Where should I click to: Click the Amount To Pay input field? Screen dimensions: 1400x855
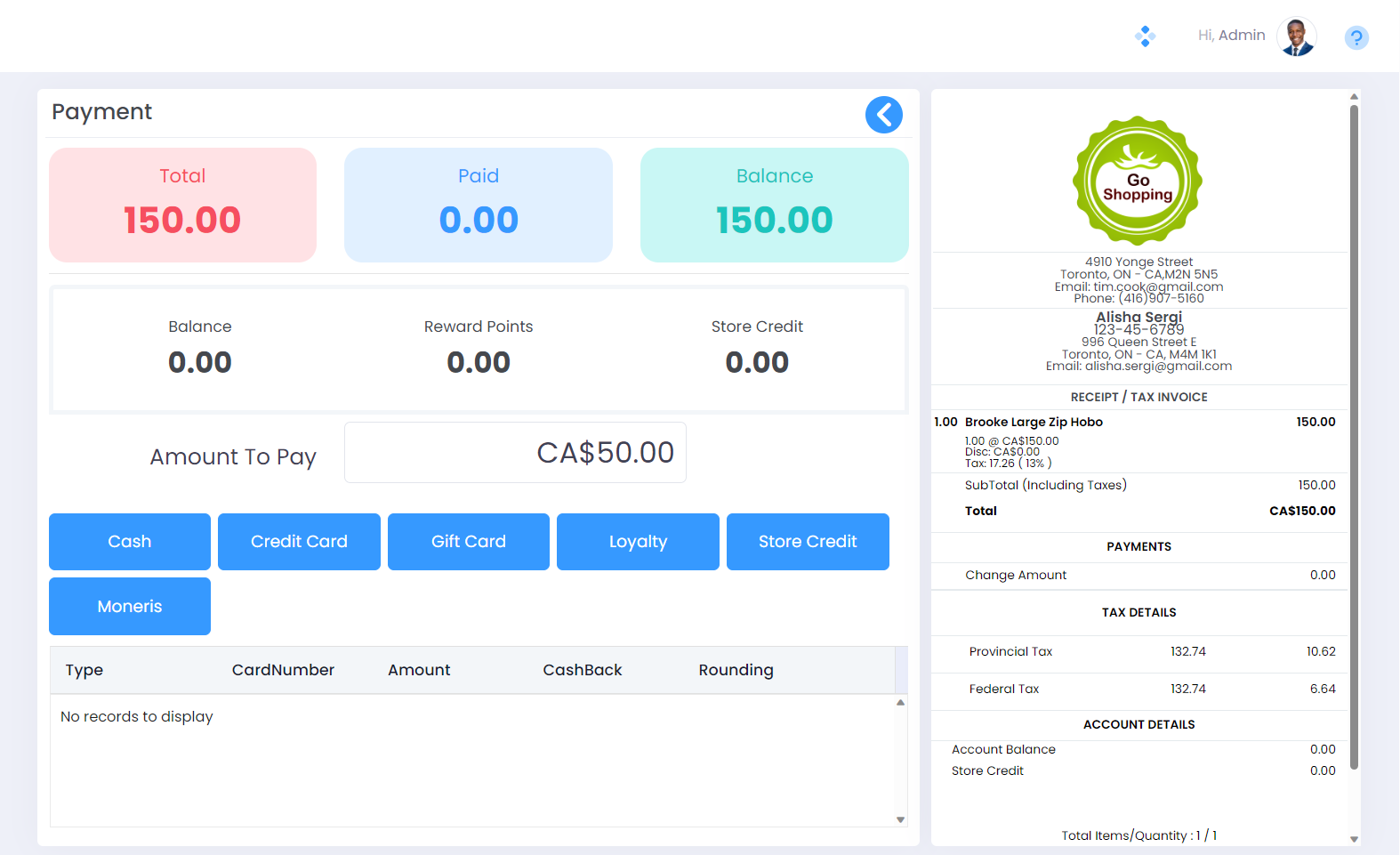pos(515,453)
